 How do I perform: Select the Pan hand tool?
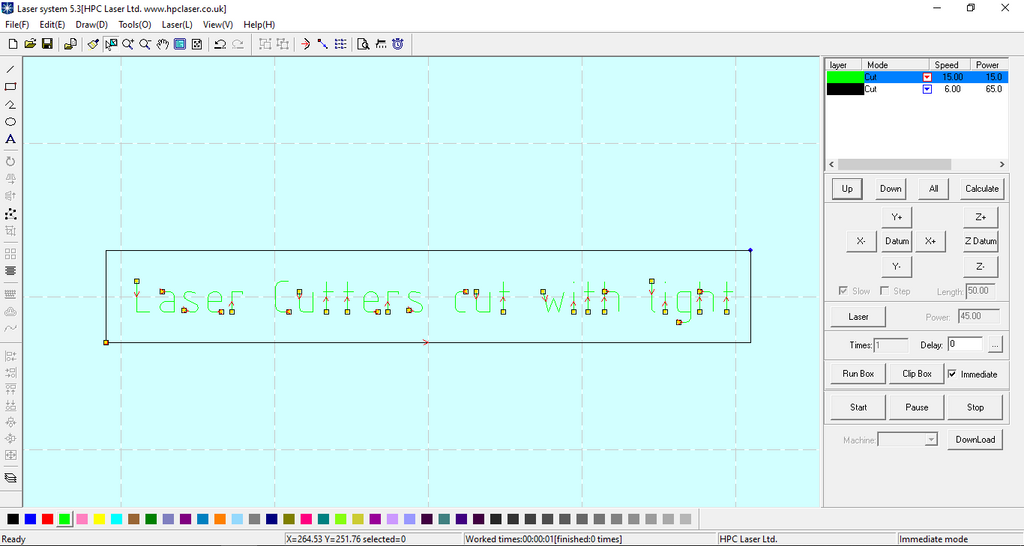162,44
